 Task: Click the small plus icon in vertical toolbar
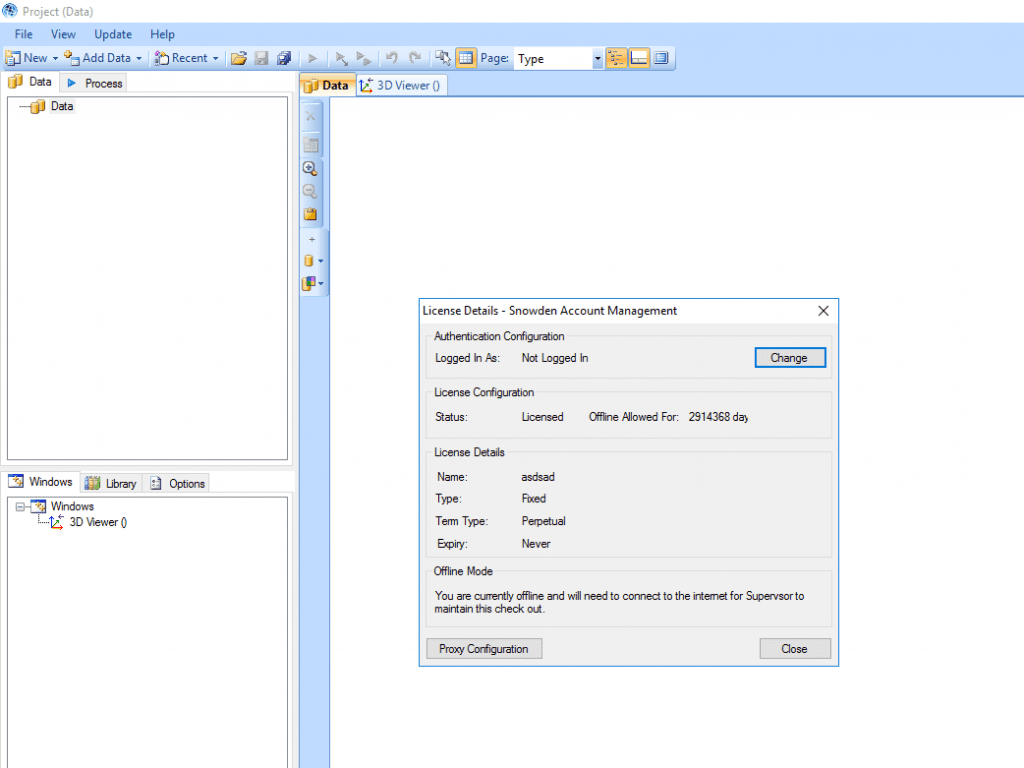tap(311, 239)
